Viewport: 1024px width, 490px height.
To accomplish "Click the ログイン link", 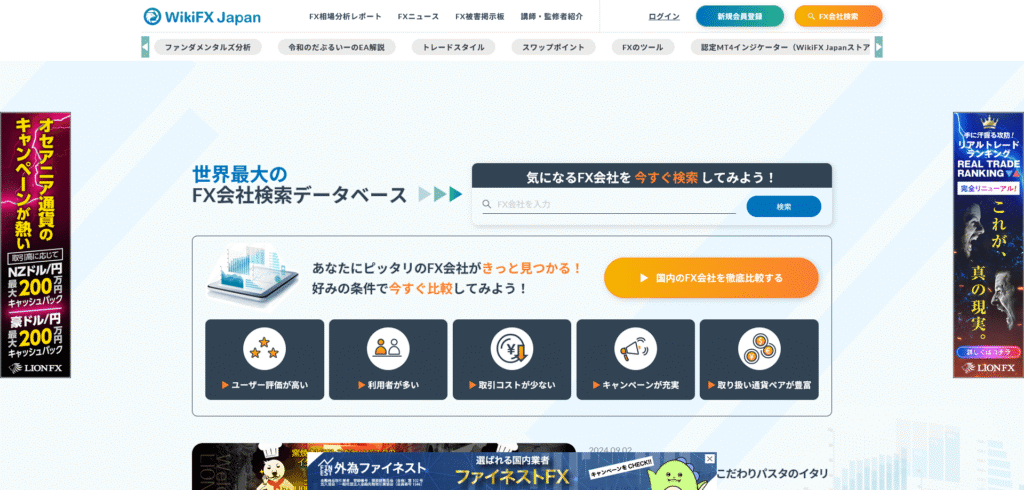I will pyautogui.click(x=664, y=16).
